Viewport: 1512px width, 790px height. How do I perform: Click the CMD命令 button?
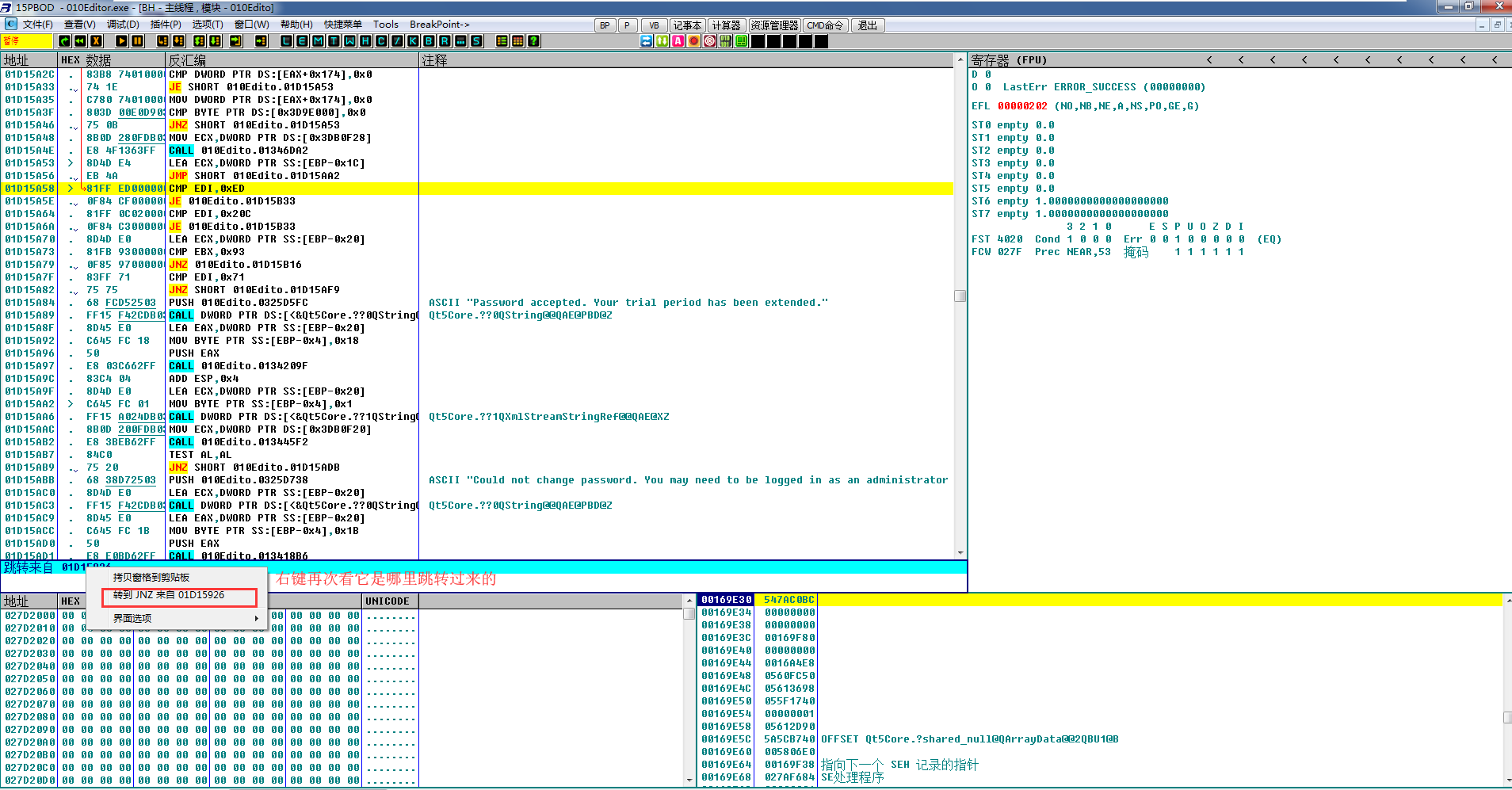[x=825, y=25]
